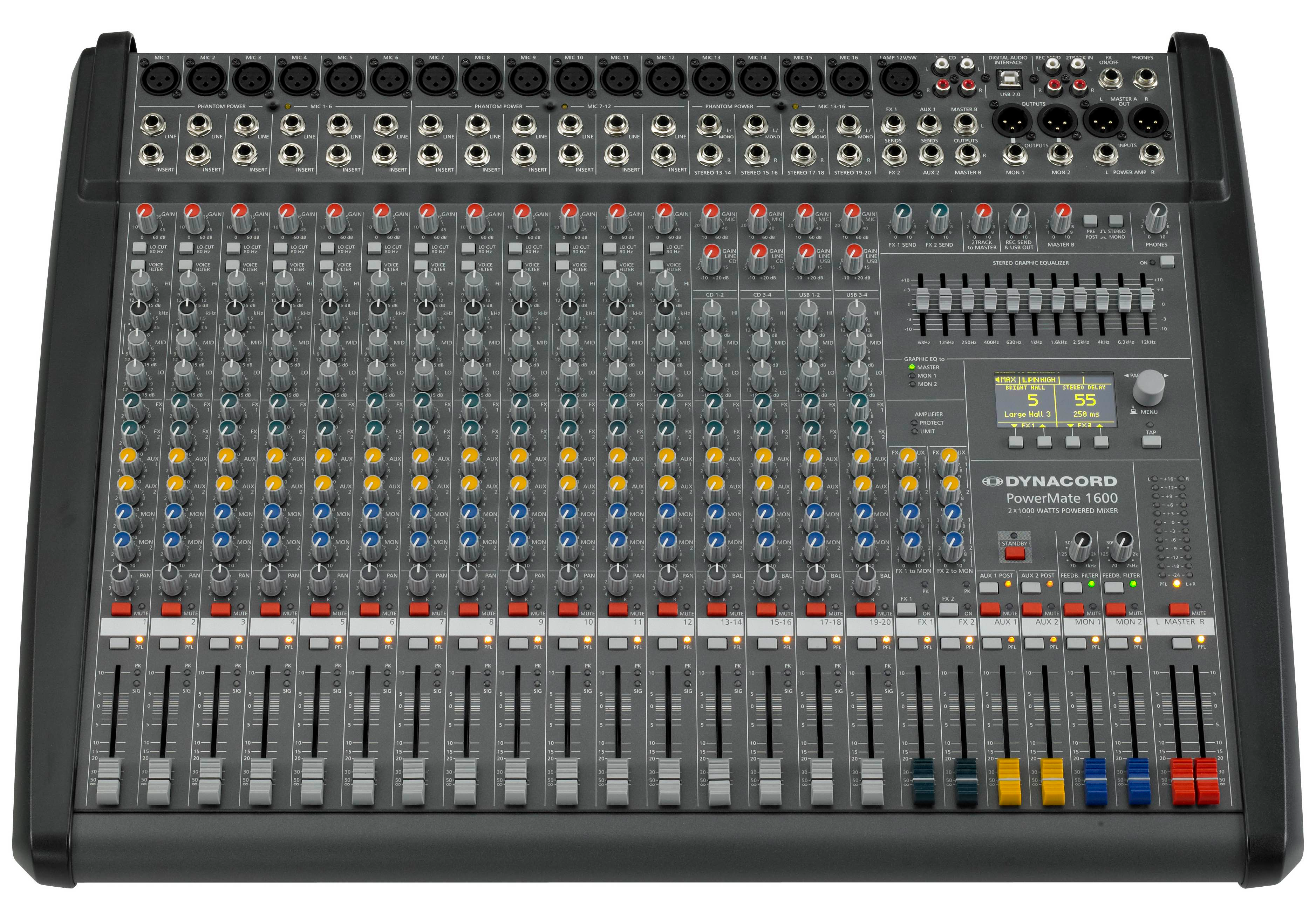Click the FX2 up soft key below display
The image size is (1316, 921).
pyautogui.click(x=1101, y=442)
